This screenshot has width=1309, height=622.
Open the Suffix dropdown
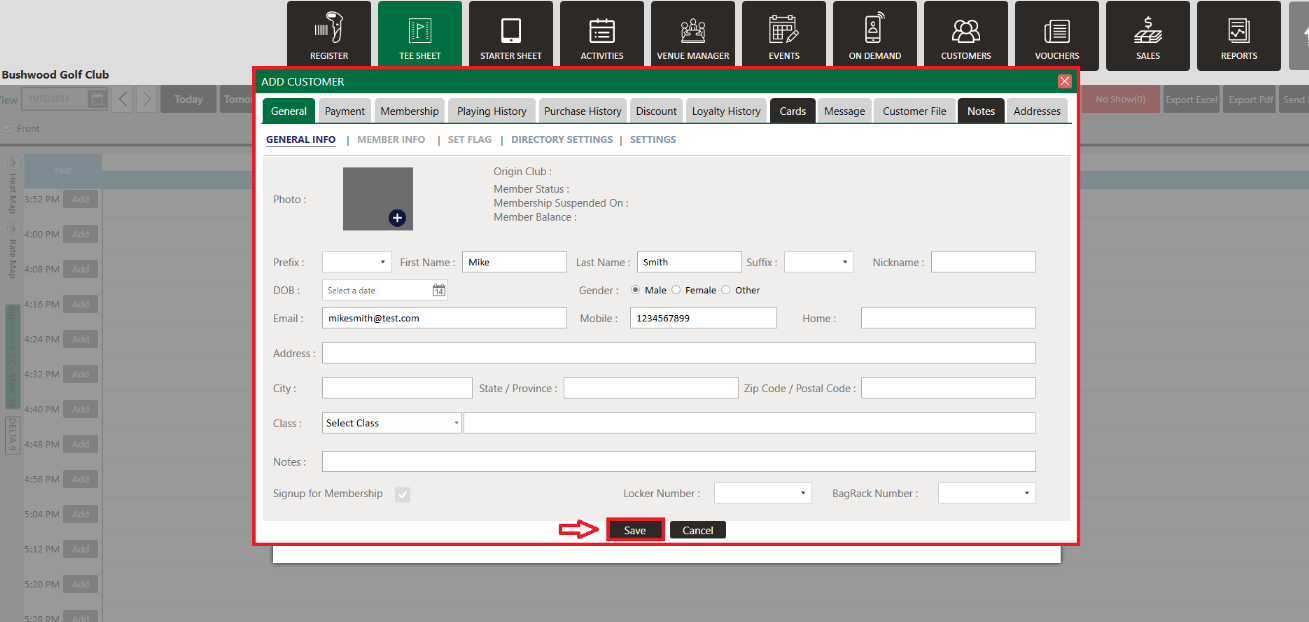click(818, 262)
